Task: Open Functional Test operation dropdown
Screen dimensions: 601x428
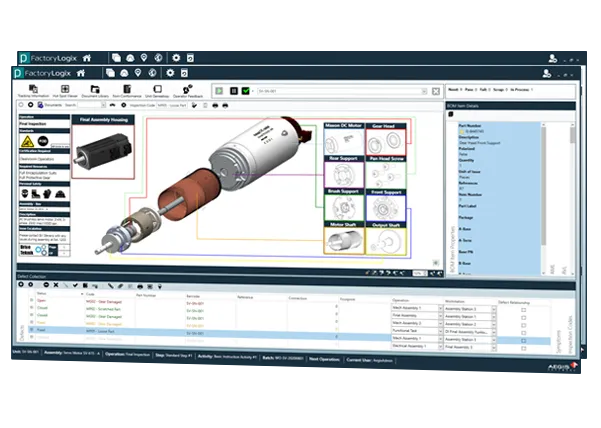Action: 440,331
